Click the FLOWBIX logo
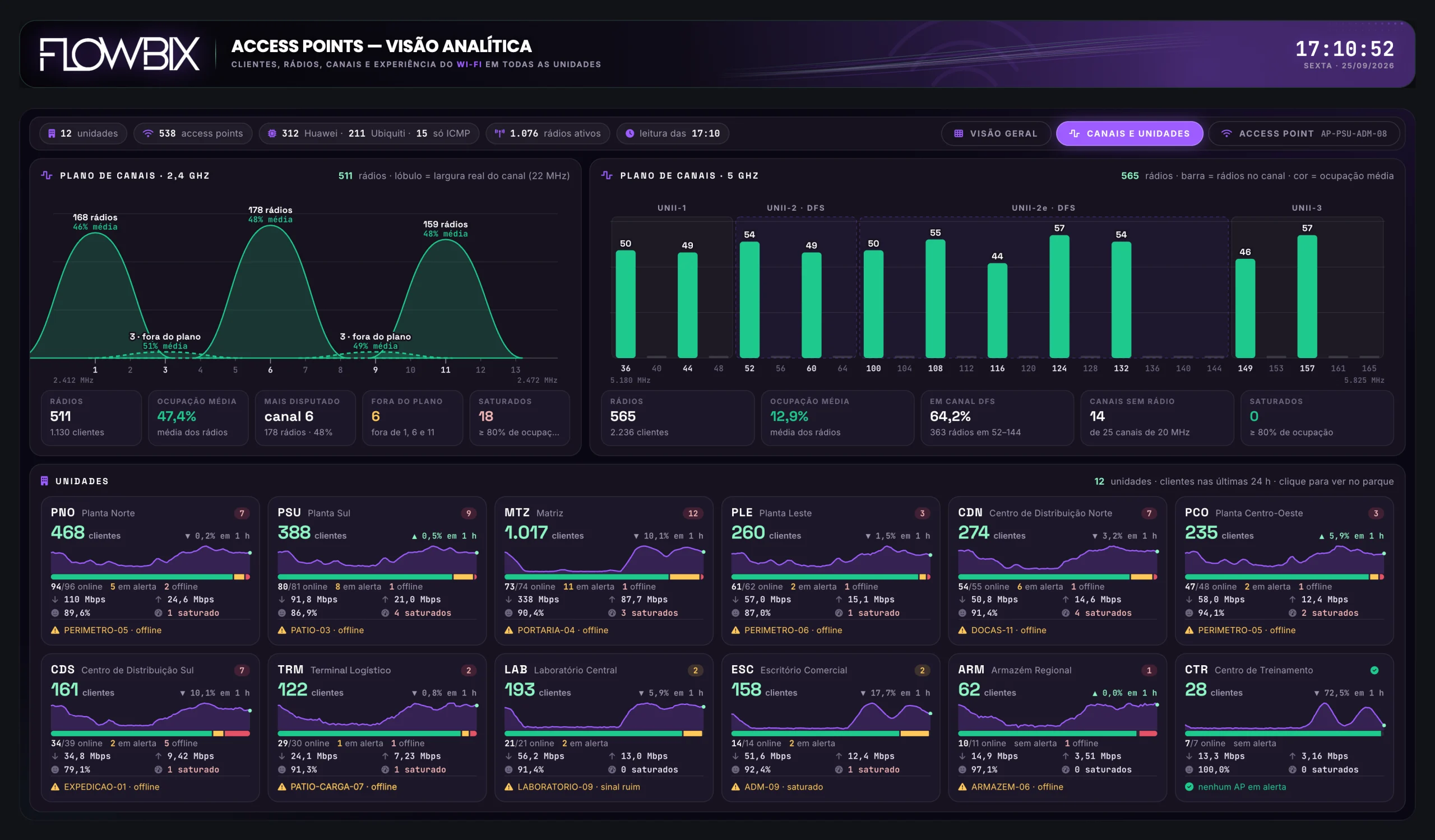1435x840 pixels. [119, 54]
